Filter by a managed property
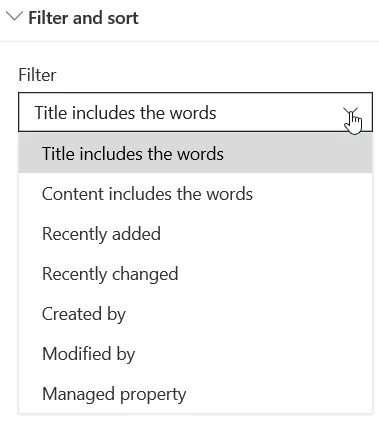This screenshot has width=379, height=421. click(x=195, y=394)
